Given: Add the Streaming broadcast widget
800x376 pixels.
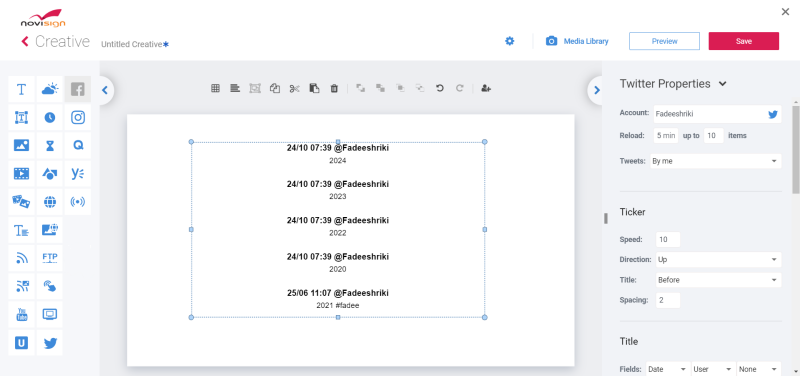Looking at the screenshot, I should tap(78, 202).
